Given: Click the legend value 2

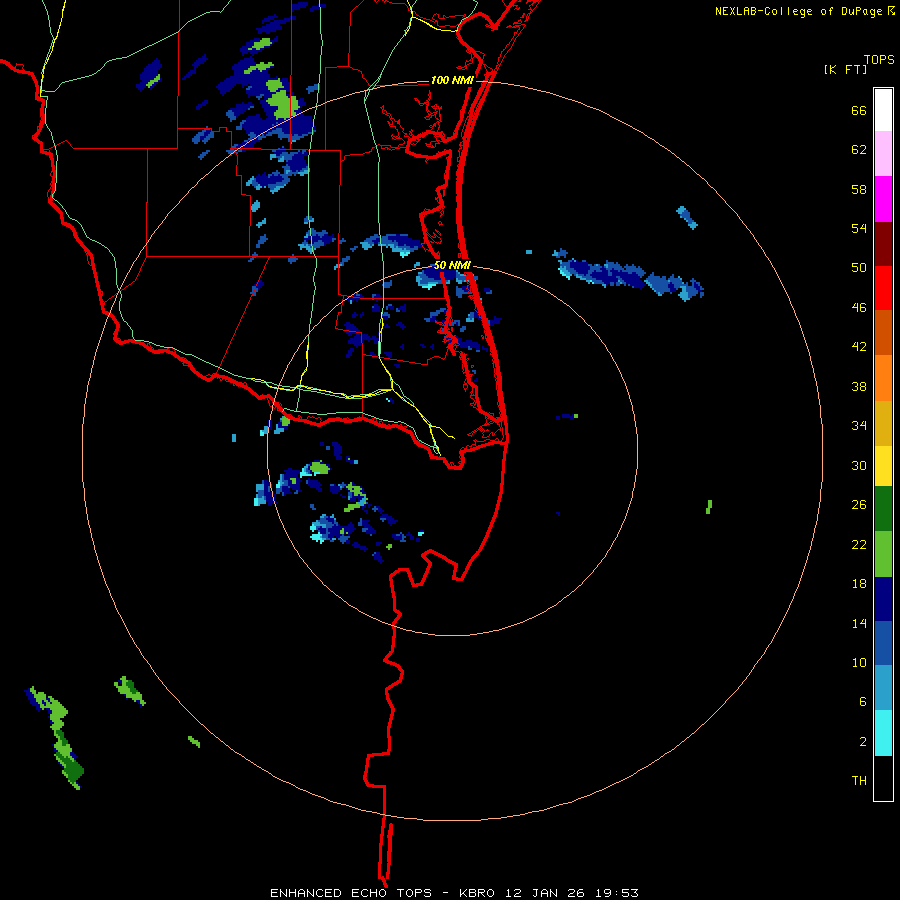Looking at the screenshot, I should (863, 742).
